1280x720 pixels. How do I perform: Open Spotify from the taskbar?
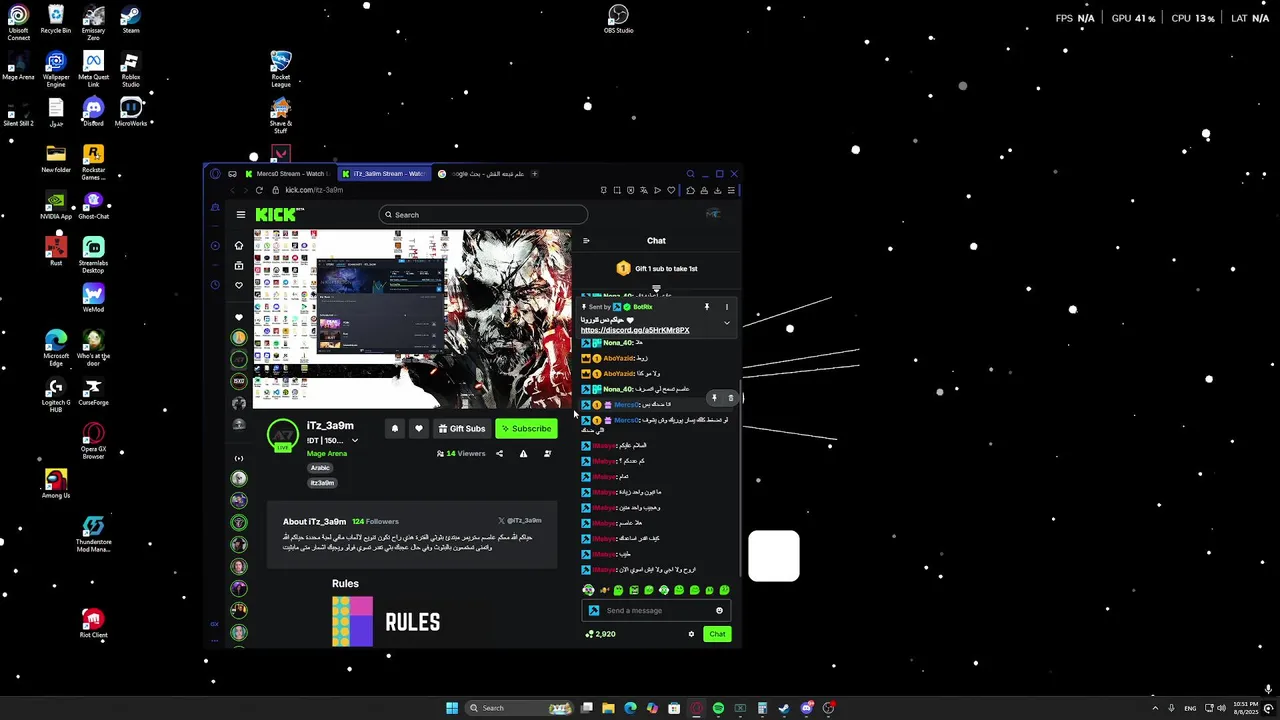point(718,708)
